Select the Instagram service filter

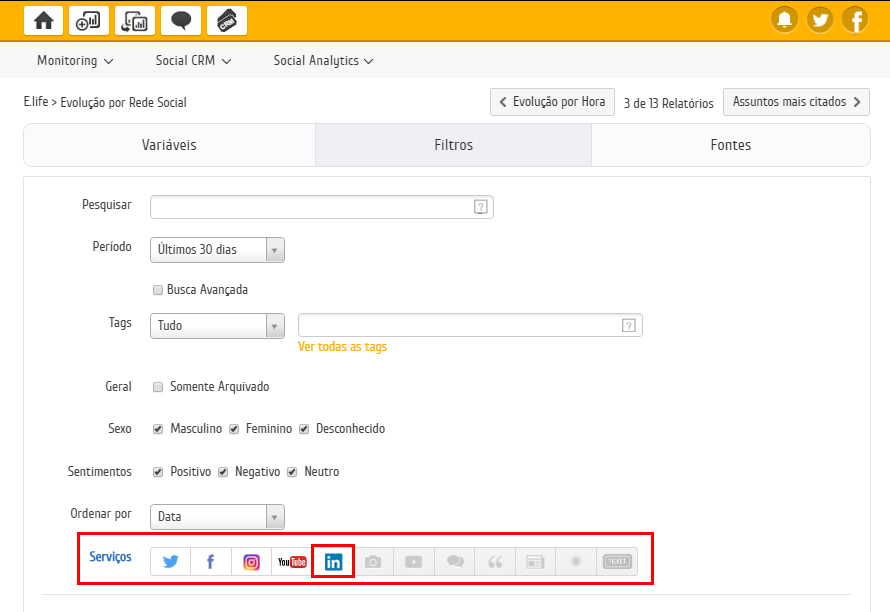click(252, 562)
